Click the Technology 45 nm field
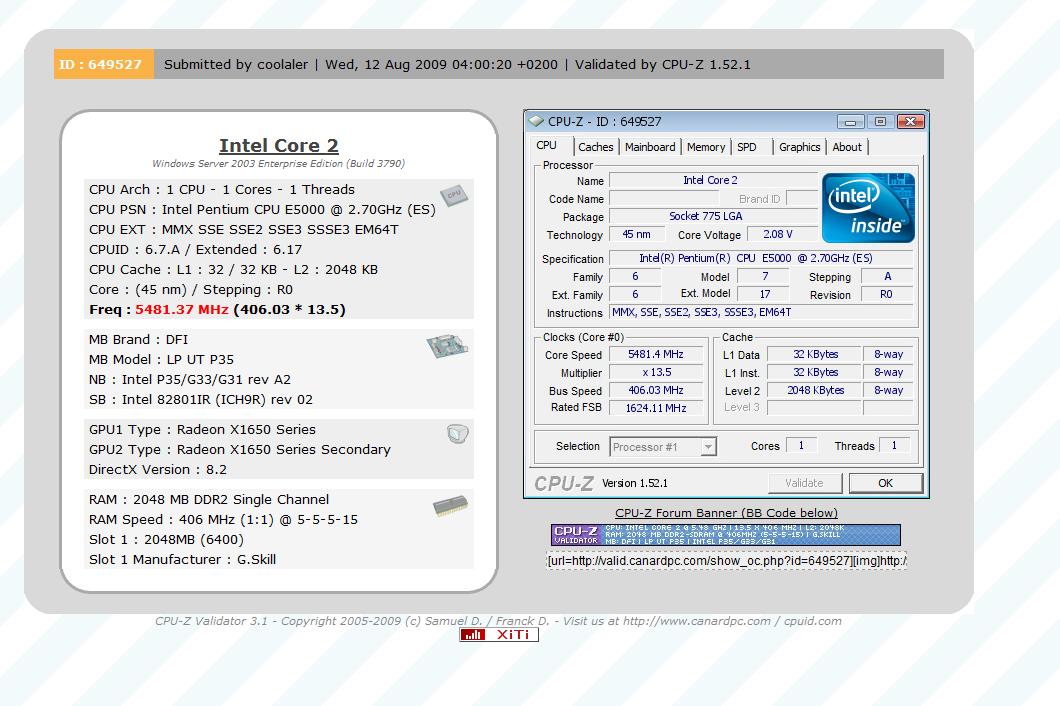 click(636, 234)
